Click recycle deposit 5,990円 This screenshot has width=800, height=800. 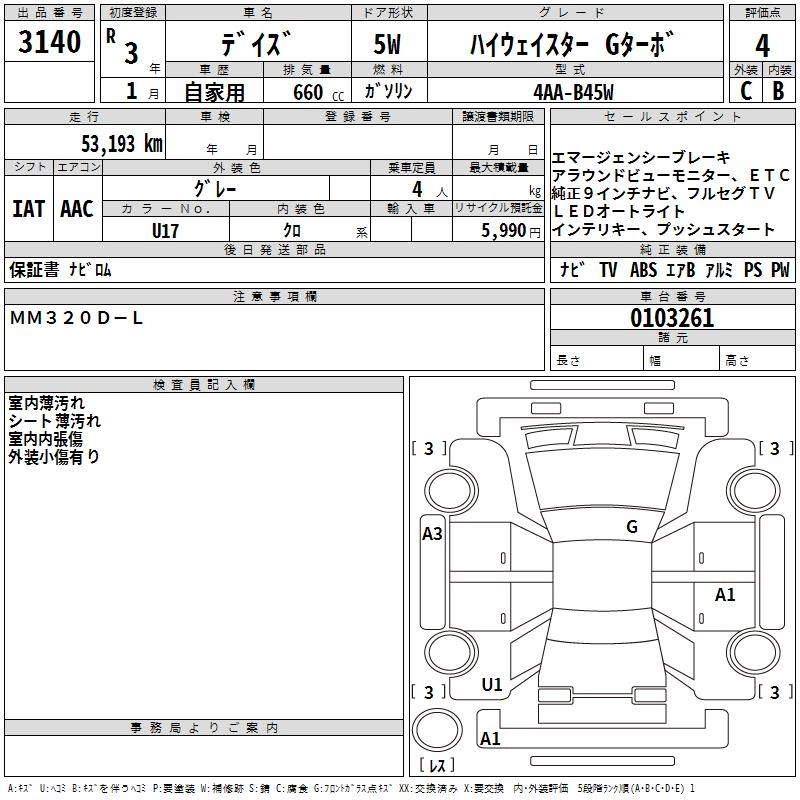[x=511, y=231]
